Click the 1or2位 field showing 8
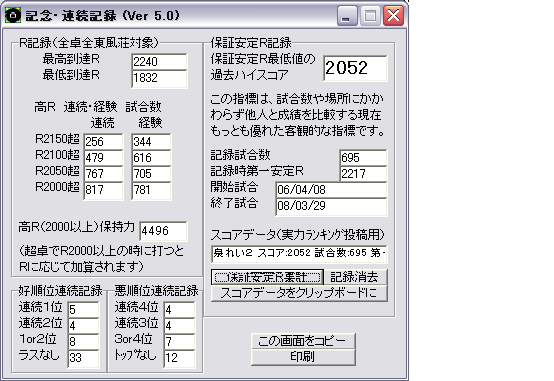The height and width of the screenshot is (381, 554). pos(83,341)
